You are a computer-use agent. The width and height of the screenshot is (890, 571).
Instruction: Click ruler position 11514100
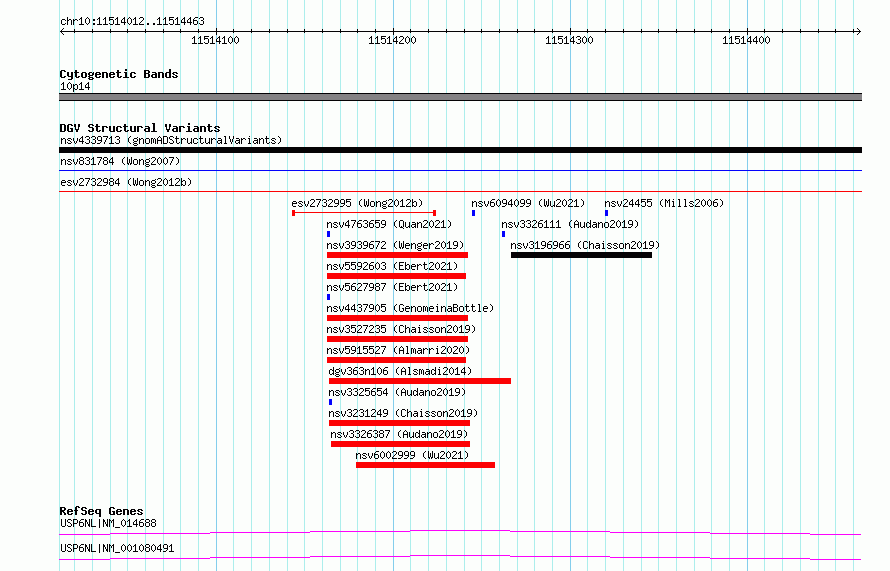215,40
